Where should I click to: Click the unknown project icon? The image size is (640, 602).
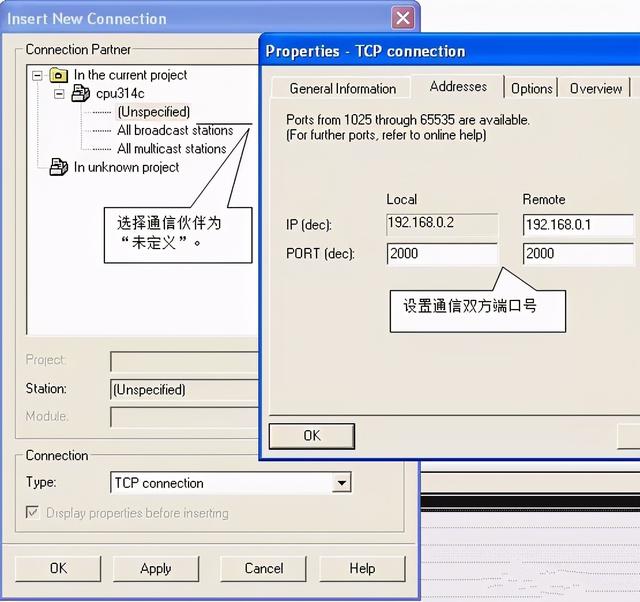(x=59, y=167)
